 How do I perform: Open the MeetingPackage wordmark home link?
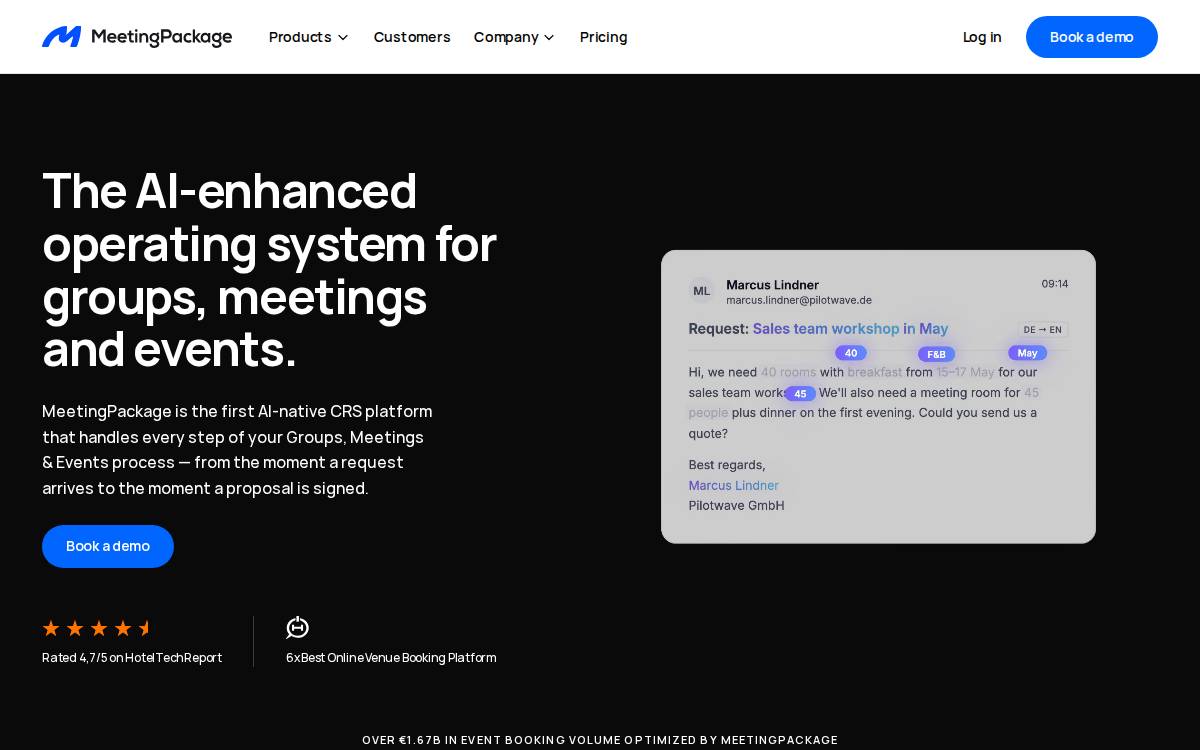(x=161, y=37)
